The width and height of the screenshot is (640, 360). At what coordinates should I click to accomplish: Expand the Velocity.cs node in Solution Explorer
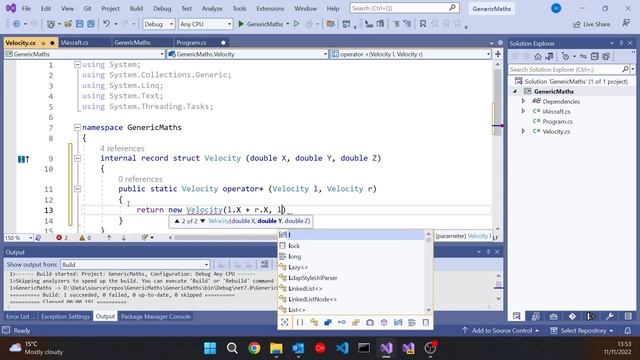pyautogui.click(x=523, y=131)
